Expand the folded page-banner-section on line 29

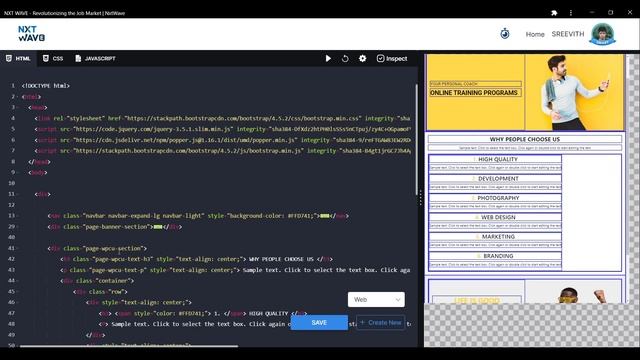pos(158,227)
